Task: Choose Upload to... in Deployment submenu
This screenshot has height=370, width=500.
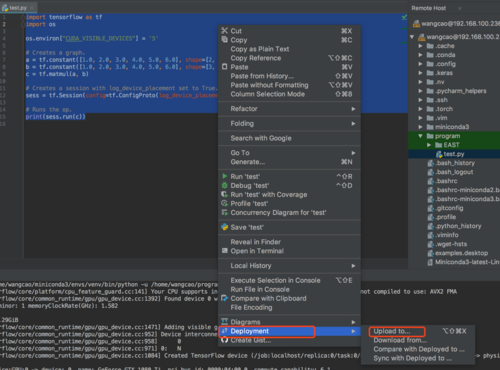Action: click(x=418, y=331)
